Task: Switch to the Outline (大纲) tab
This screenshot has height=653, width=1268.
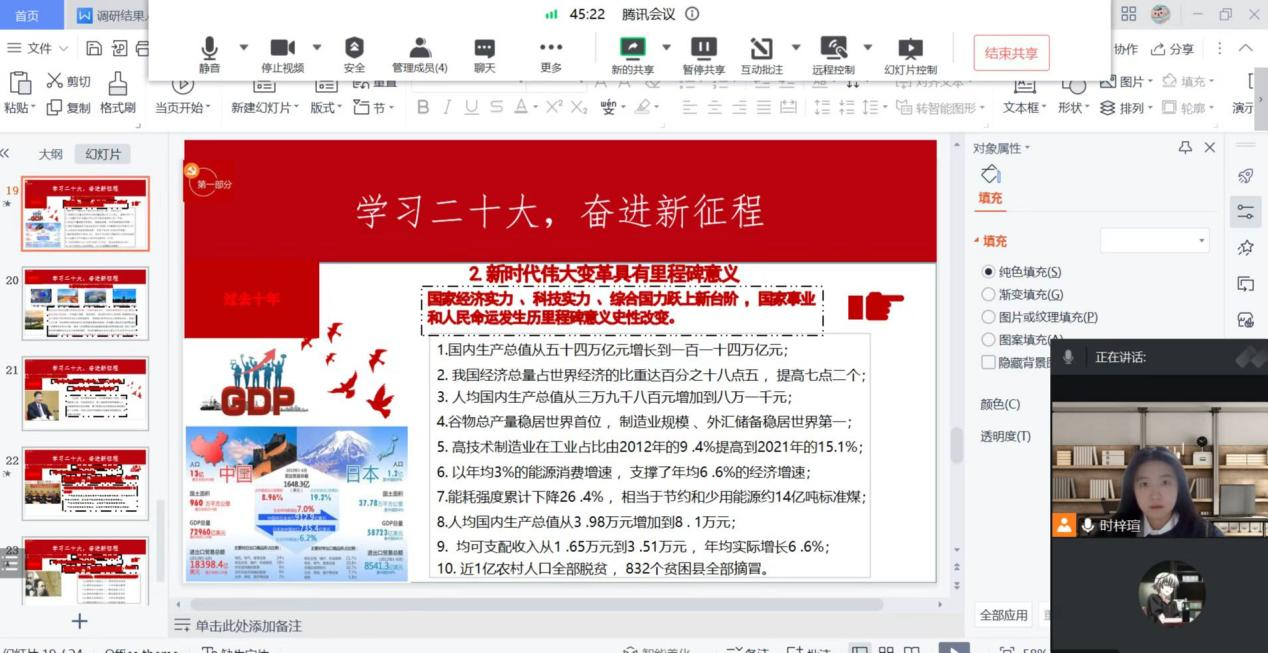Action: pos(50,154)
